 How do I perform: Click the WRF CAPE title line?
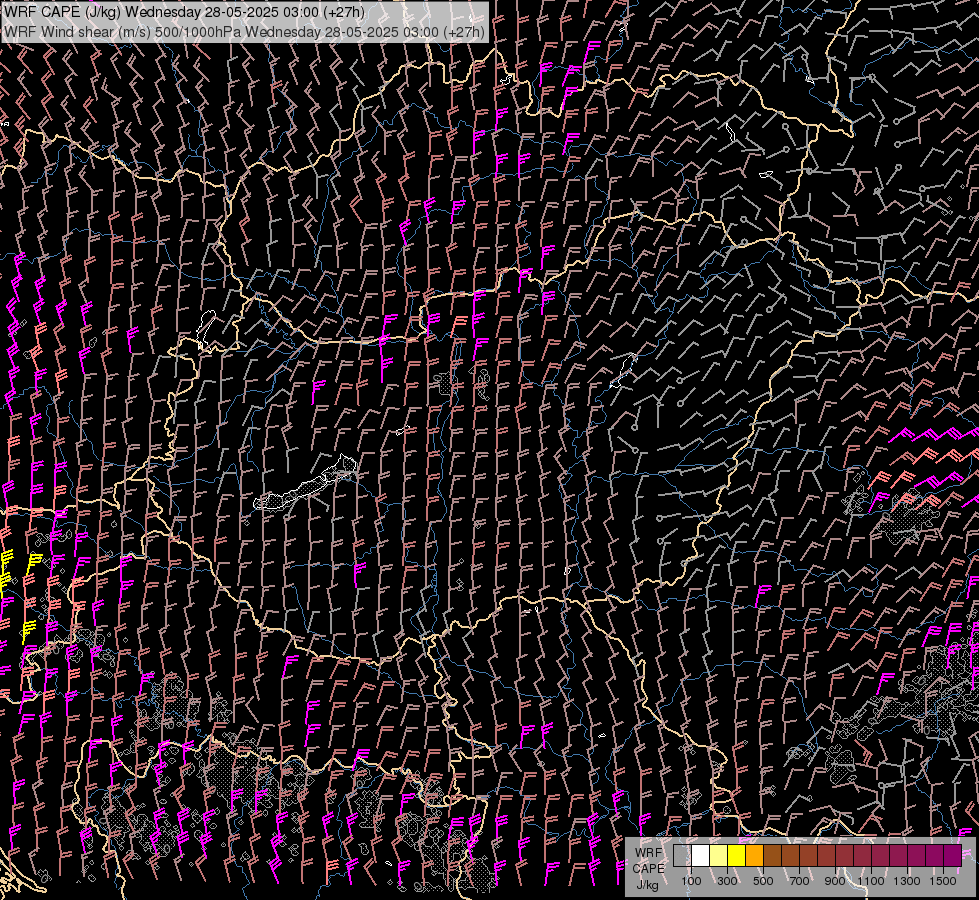click(x=184, y=12)
